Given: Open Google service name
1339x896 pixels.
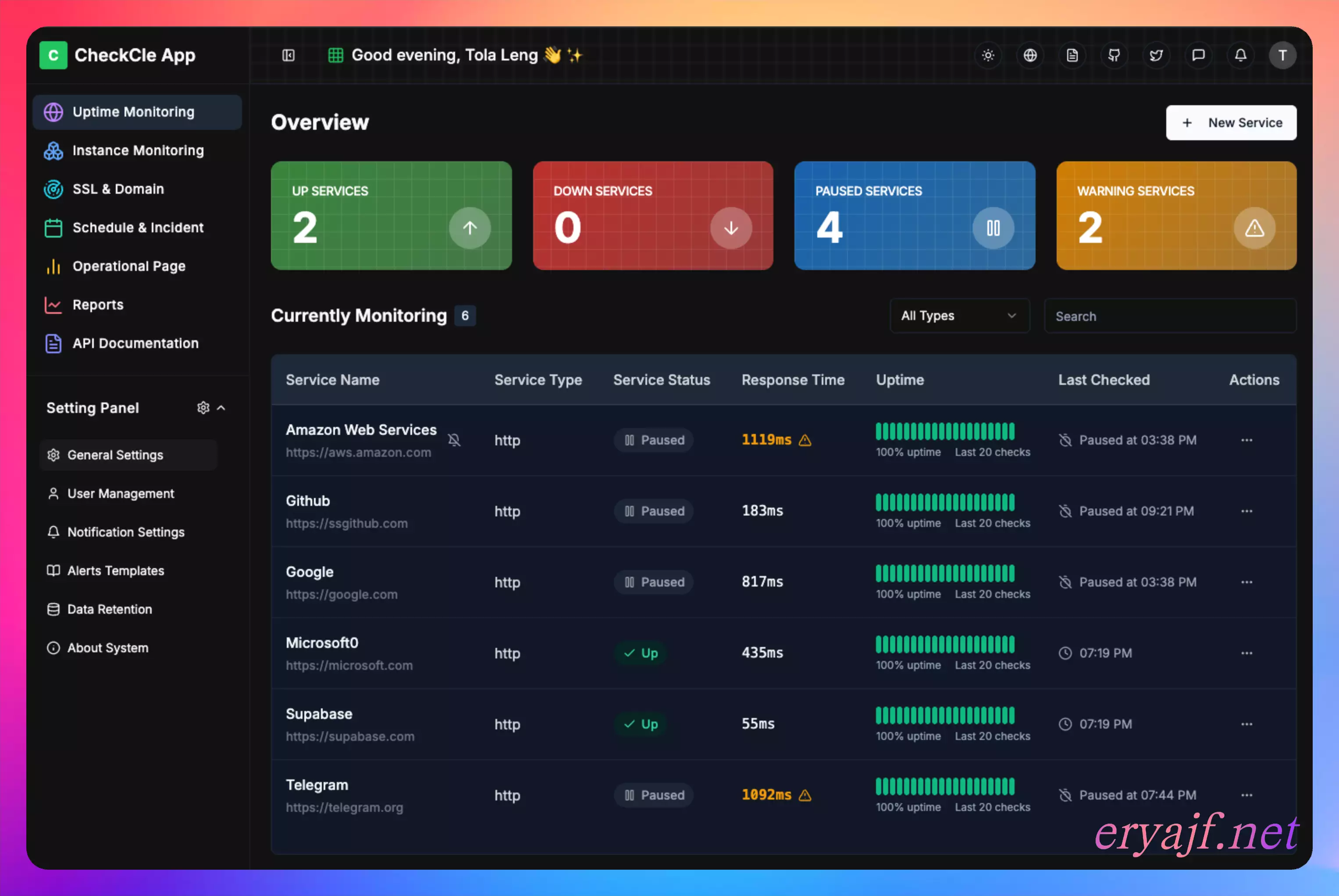Looking at the screenshot, I should click(310, 572).
